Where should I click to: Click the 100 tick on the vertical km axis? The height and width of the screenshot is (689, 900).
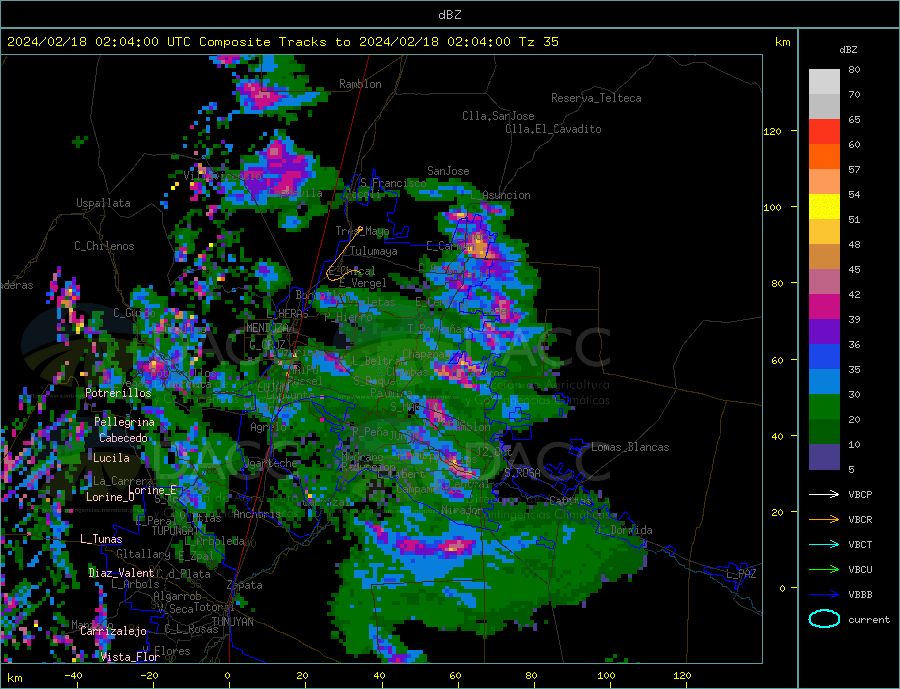click(772, 207)
